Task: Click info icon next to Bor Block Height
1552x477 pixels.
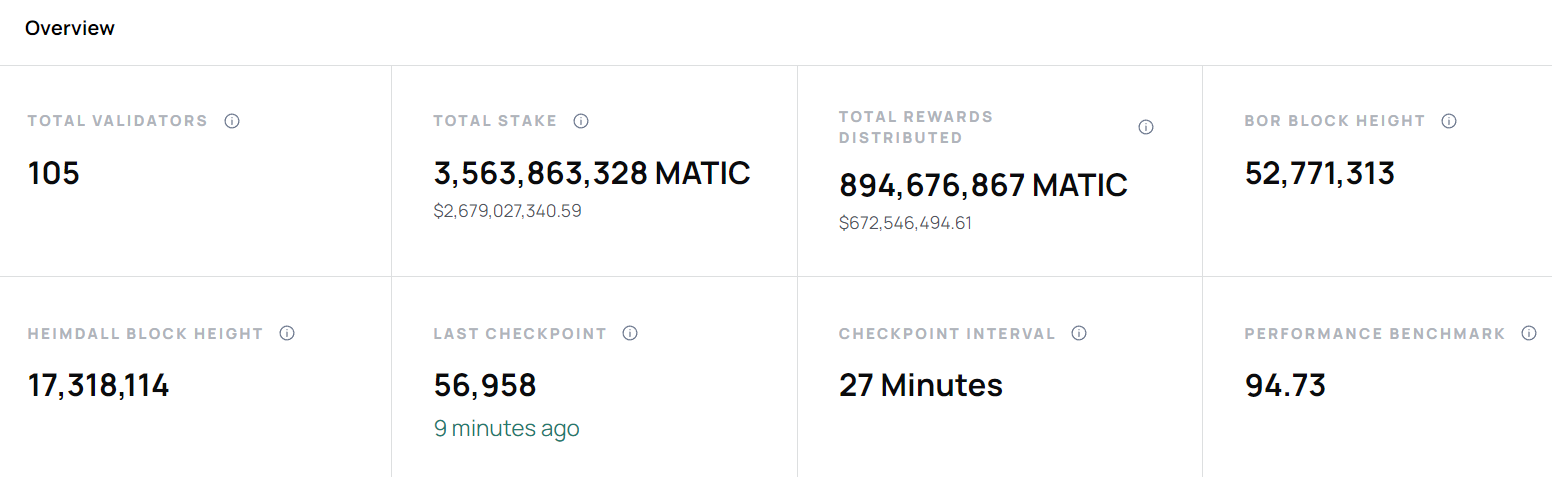Action: tap(1449, 121)
